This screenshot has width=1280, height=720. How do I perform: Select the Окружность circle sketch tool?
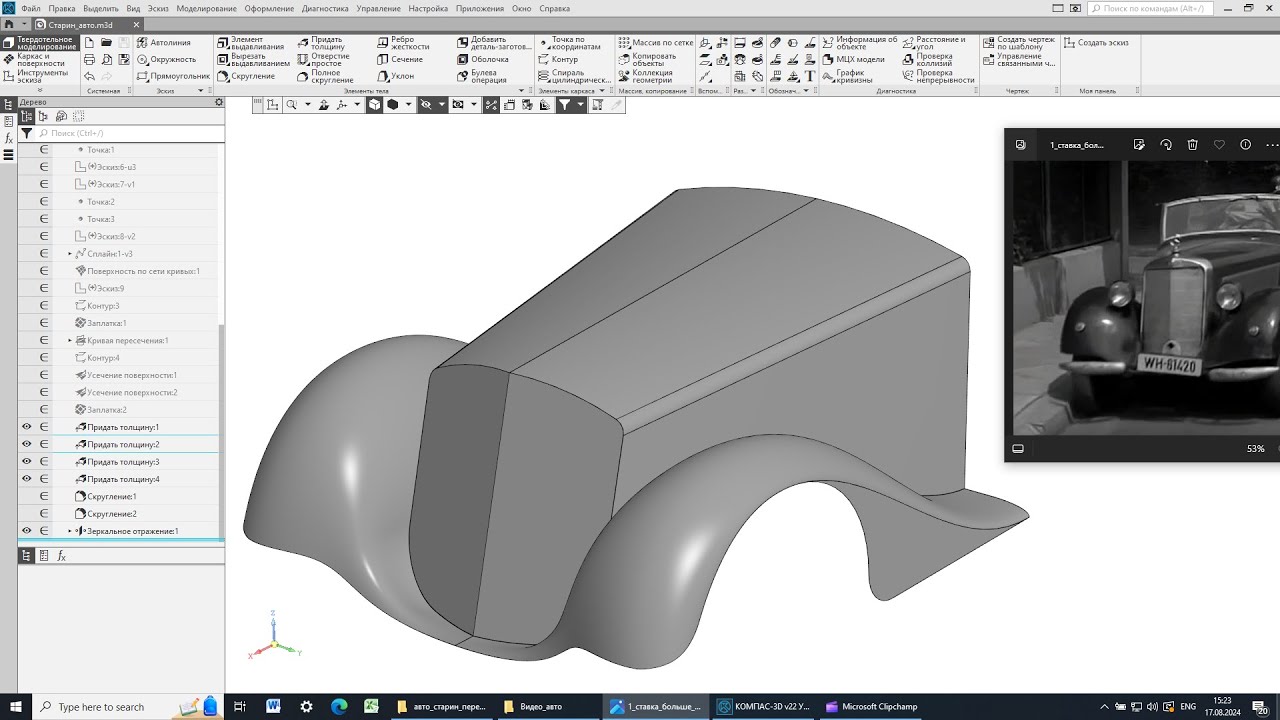click(x=166, y=59)
